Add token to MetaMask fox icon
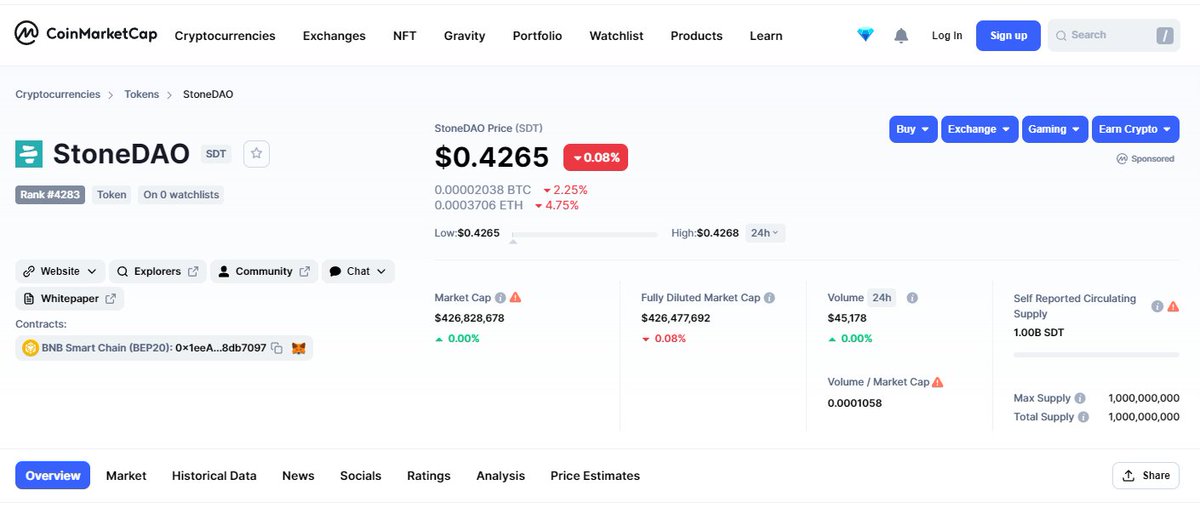This screenshot has height=508, width=1200. [x=298, y=348]
